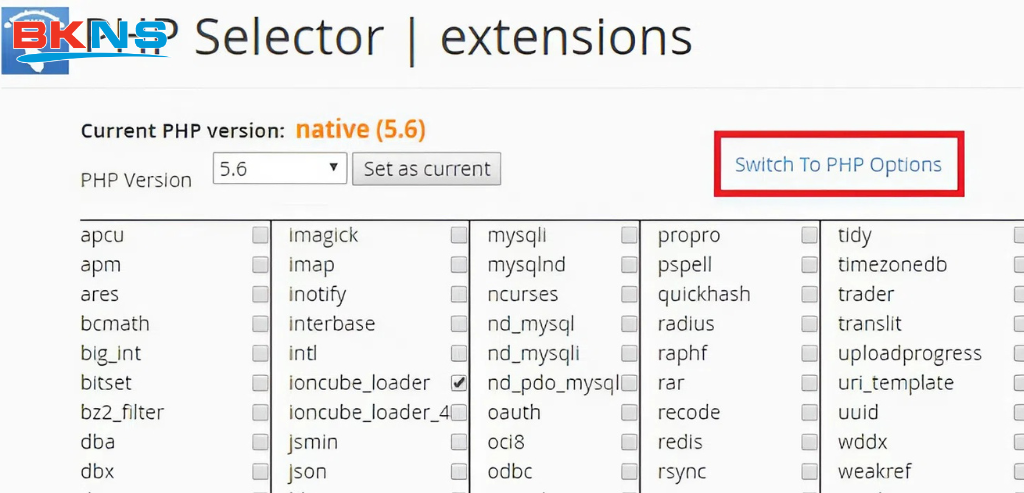Enable the redis extension checkbox
The width and height of the screenshot is (1024, 493).
[x=810, y=442]
